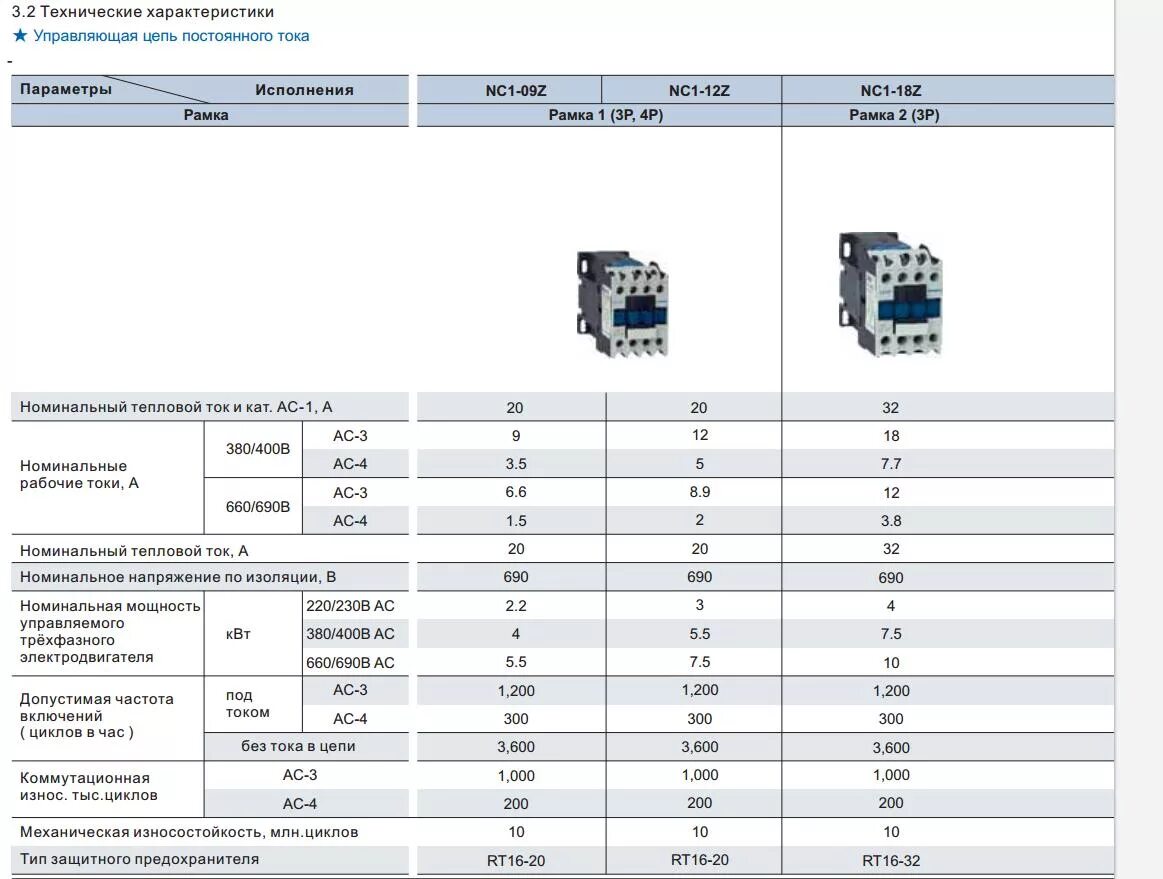The width and height of the screenshot is (1163, 879).
Task: Click the 'под током' cell
Action: click(248, 704)
